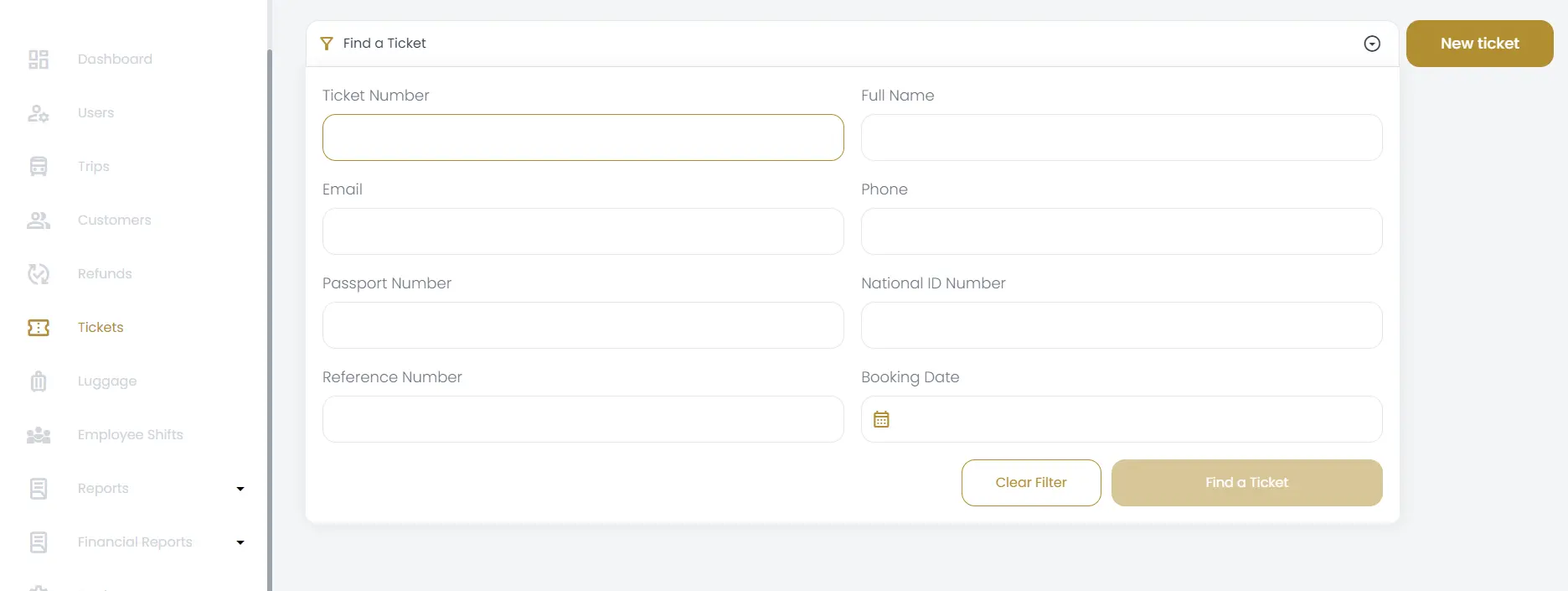1568x591 pixels.
Task: Navigate to Employee Shifts
Action: tap(130, 434)
